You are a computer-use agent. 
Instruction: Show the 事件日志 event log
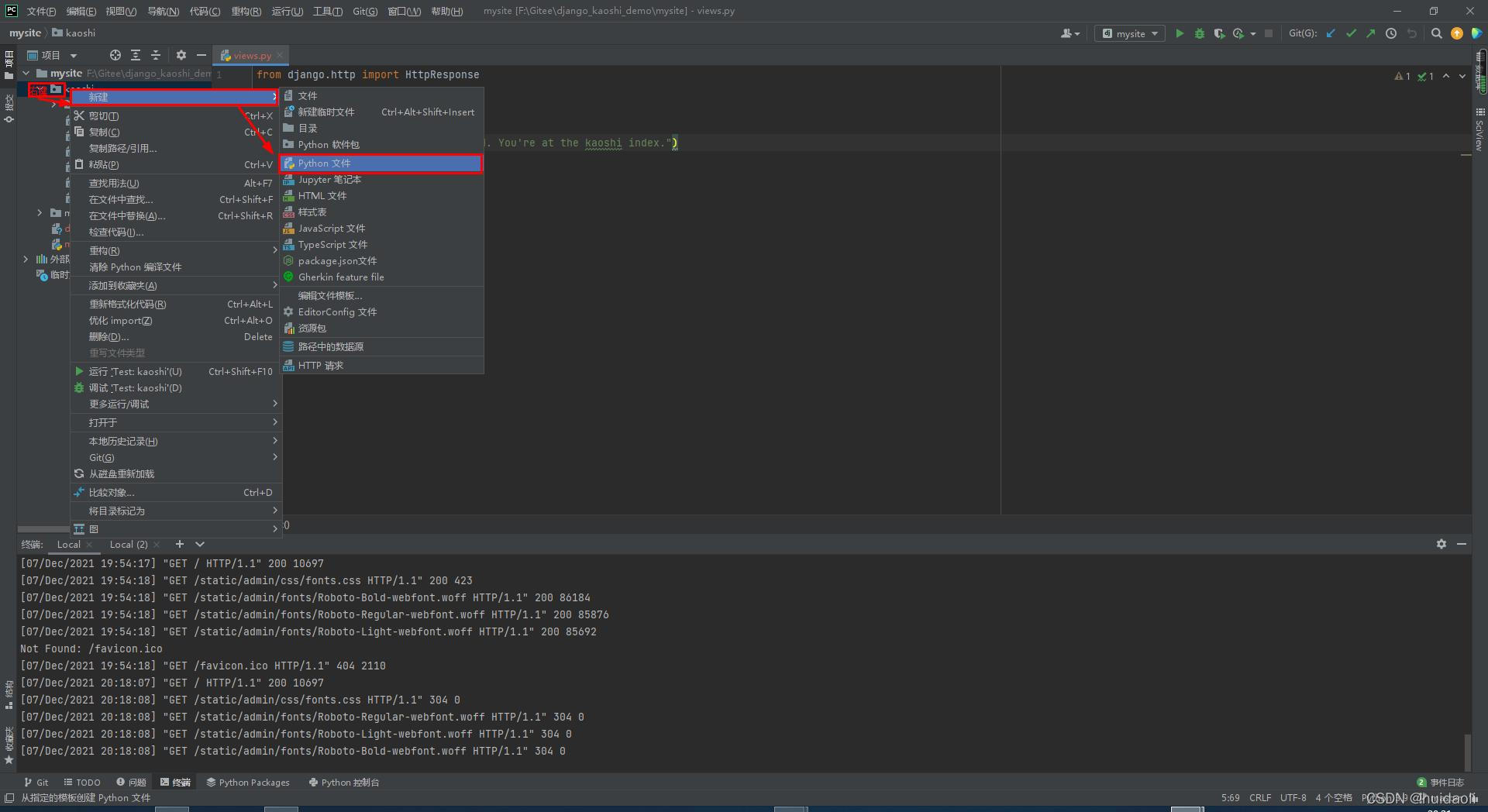tap(1441, 782)
